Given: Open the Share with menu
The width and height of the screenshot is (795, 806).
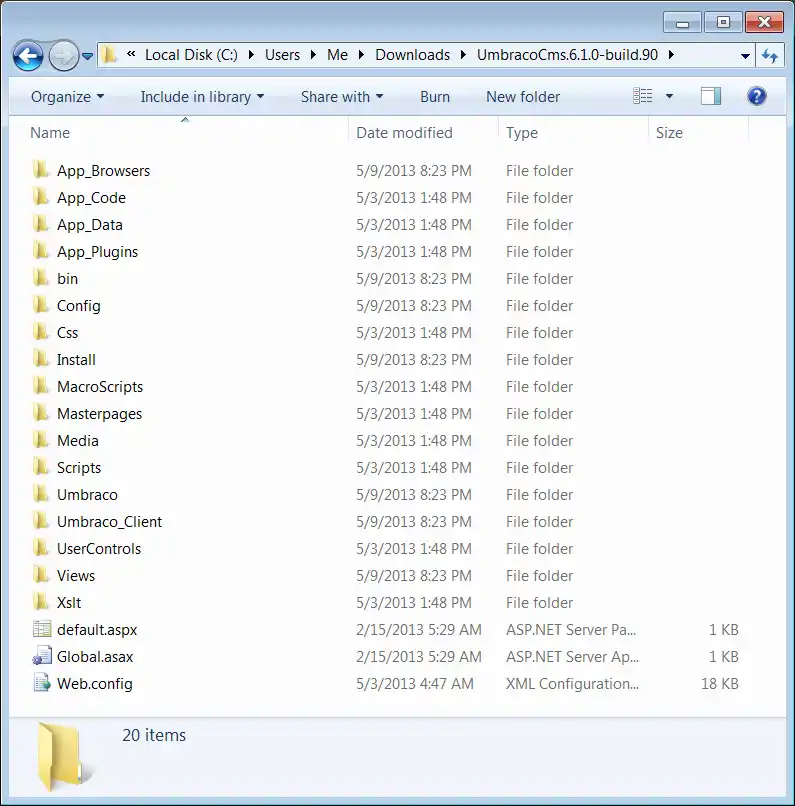Looking at the screenshot, I should (x=342, y=97).
